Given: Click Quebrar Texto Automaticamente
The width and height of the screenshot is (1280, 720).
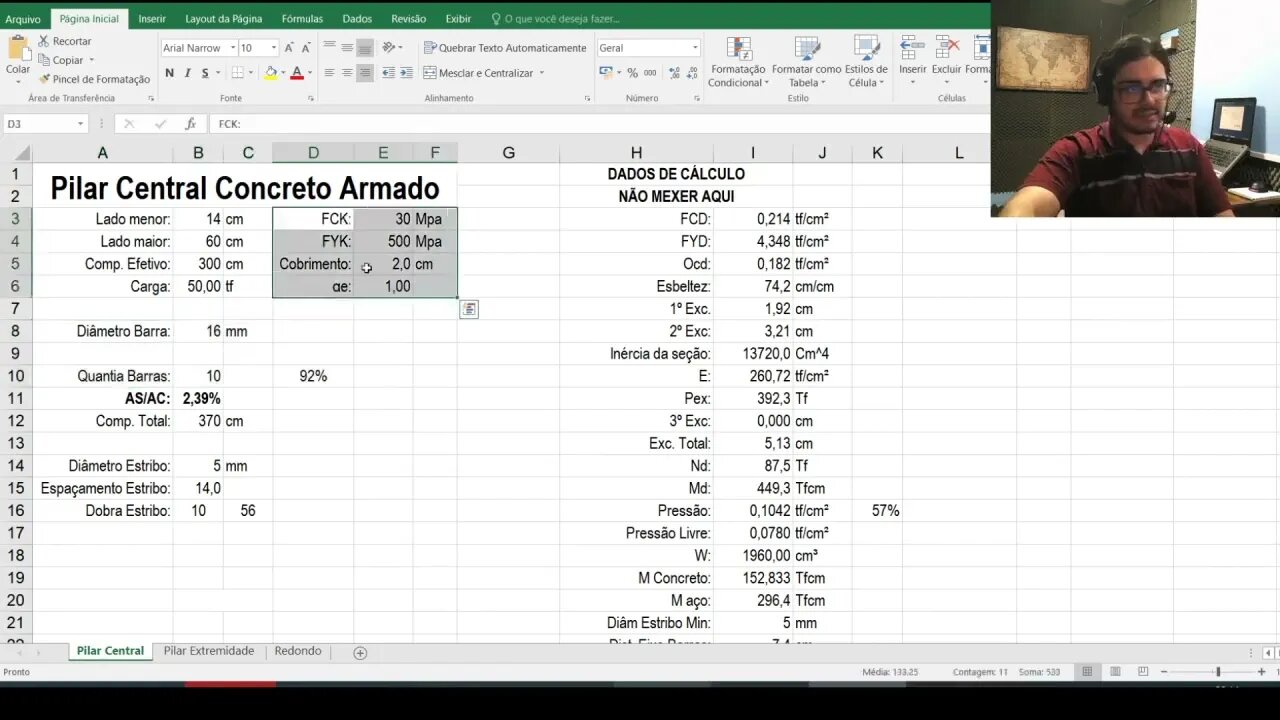Looking at the screenshot, I should 505,48.
